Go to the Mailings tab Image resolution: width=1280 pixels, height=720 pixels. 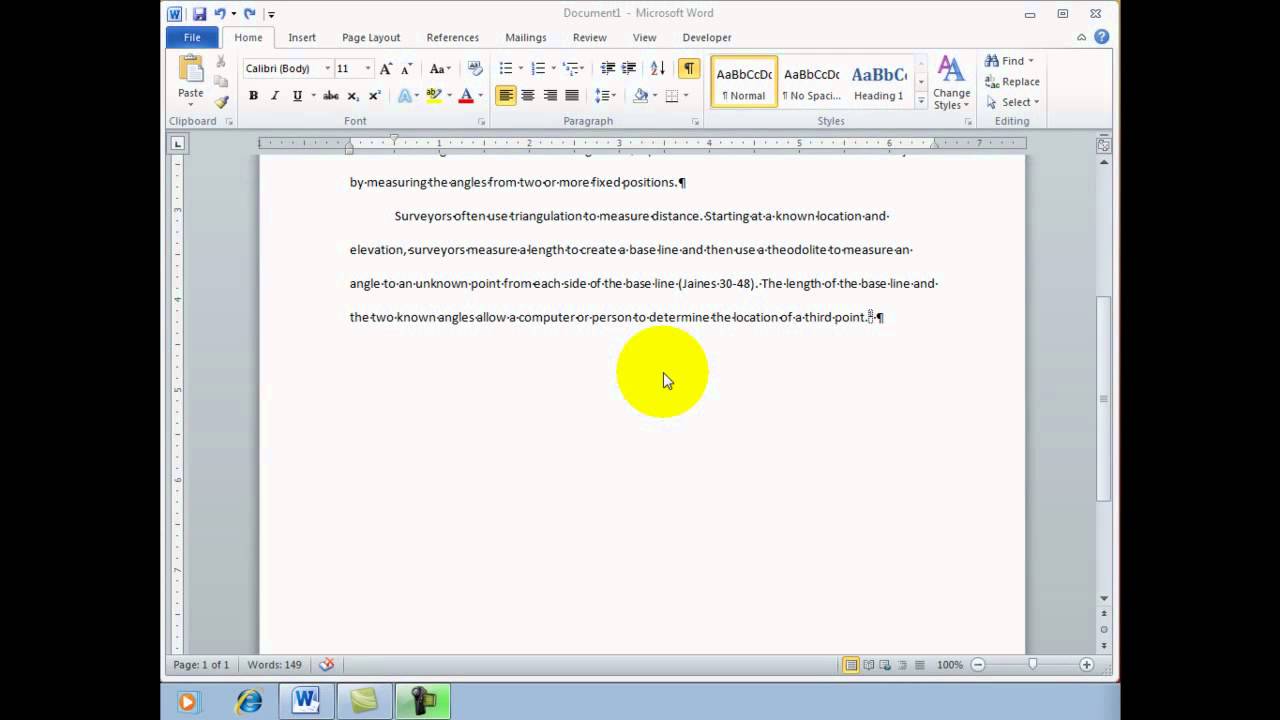(x=526, y=37)
